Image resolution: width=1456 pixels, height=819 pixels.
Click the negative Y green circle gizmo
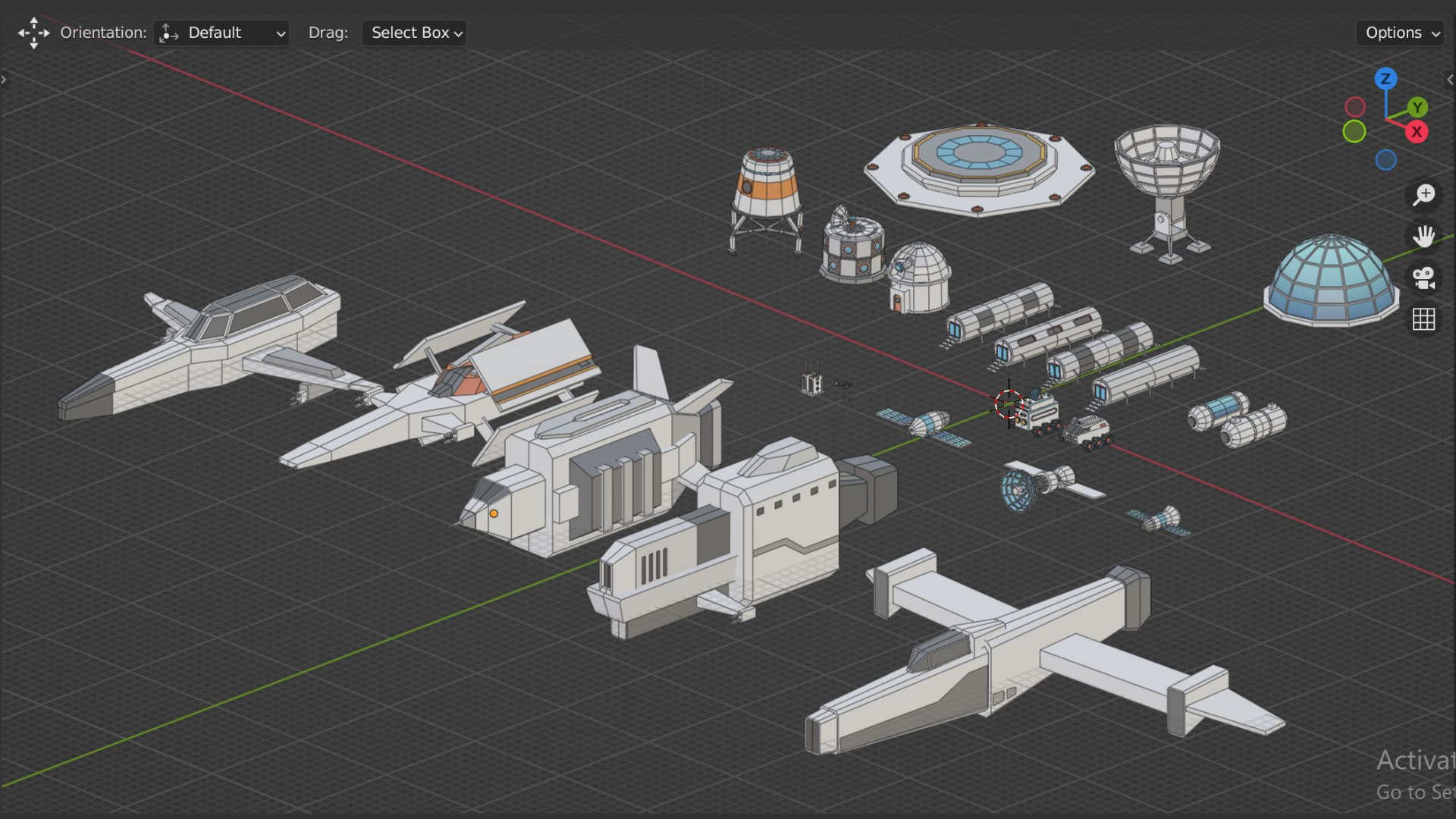(x=1354, y=132)
